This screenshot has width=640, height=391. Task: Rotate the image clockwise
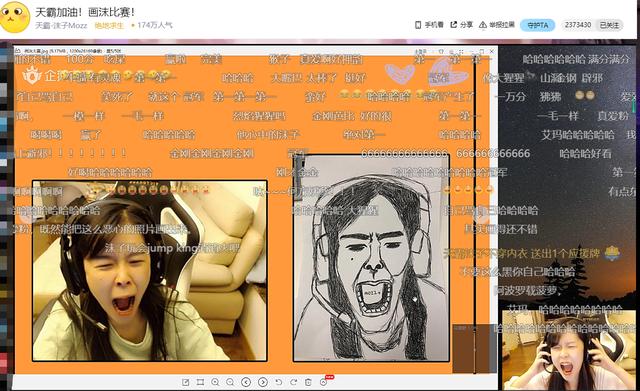click(293, 382)
